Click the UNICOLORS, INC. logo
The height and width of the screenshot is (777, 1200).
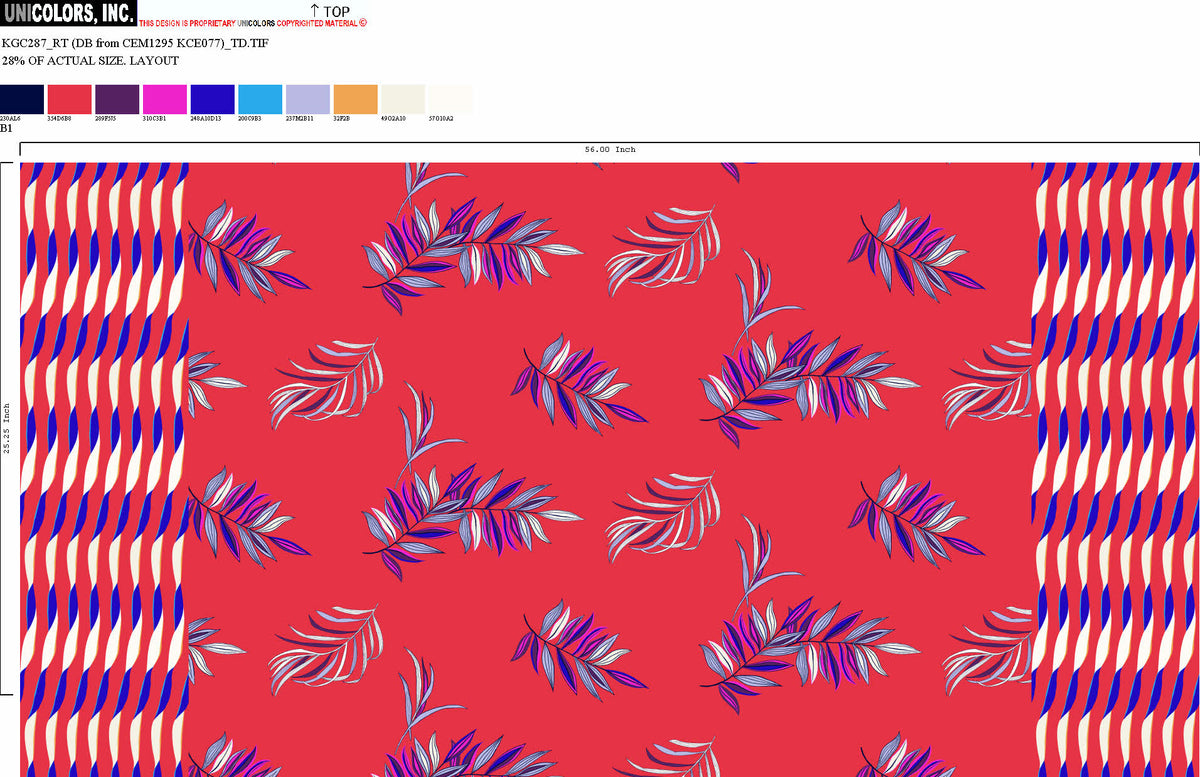click(68, 14)
